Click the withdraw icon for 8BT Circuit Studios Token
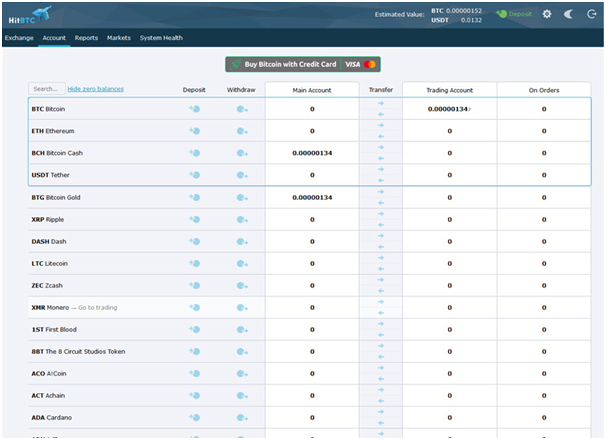 pos(242,352)
